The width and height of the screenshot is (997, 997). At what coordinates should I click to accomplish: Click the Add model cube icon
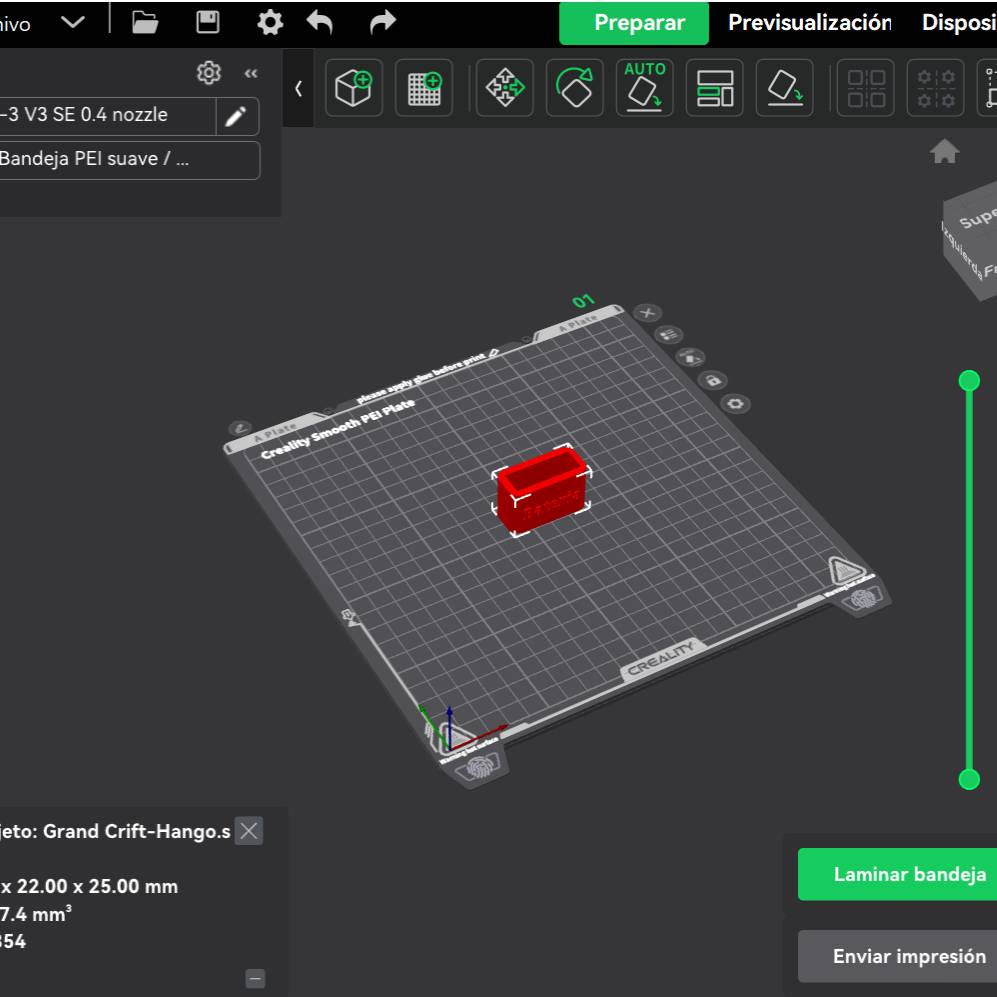point(354,88)
